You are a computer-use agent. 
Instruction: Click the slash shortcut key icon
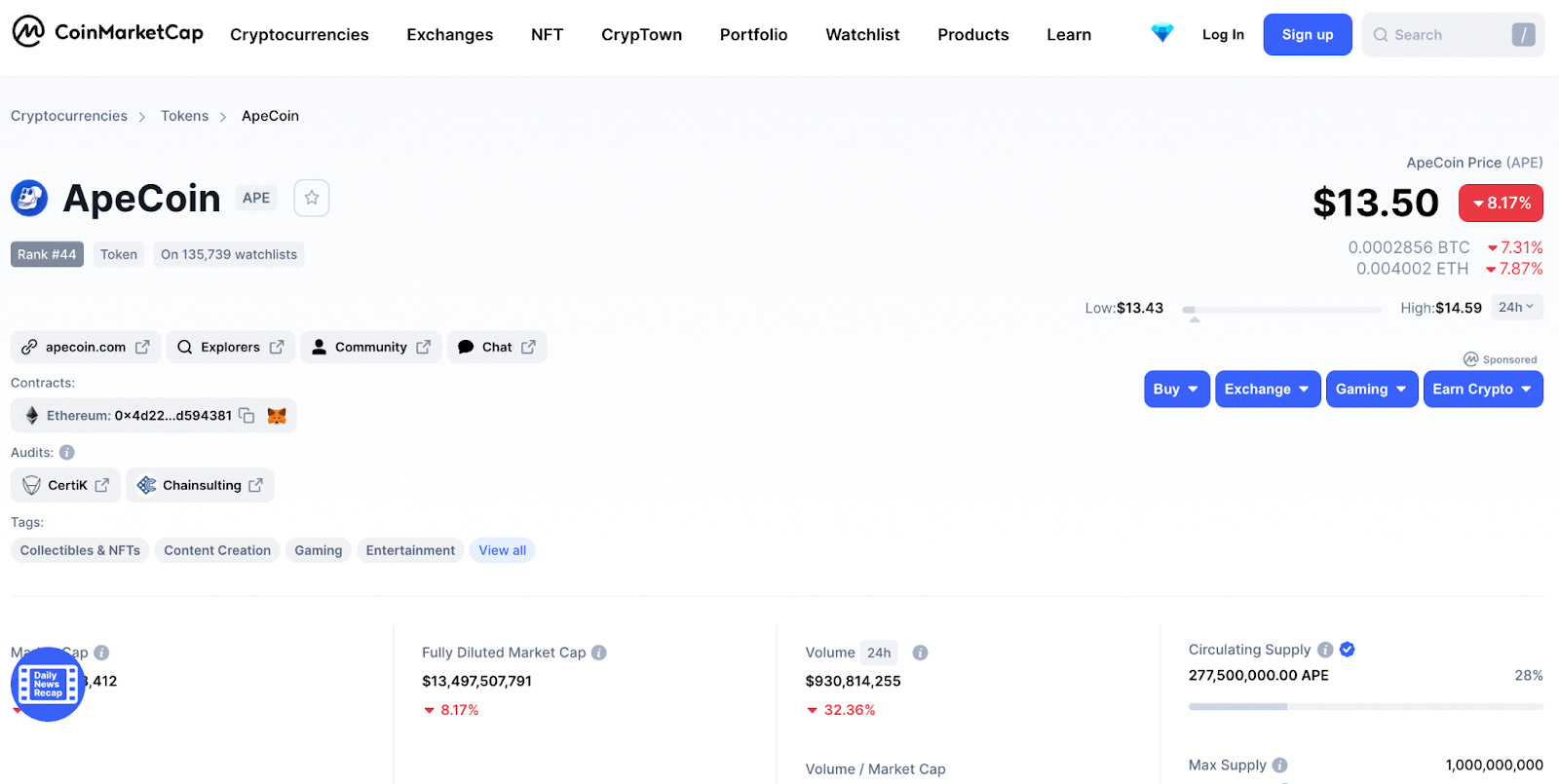(1523, 35)
